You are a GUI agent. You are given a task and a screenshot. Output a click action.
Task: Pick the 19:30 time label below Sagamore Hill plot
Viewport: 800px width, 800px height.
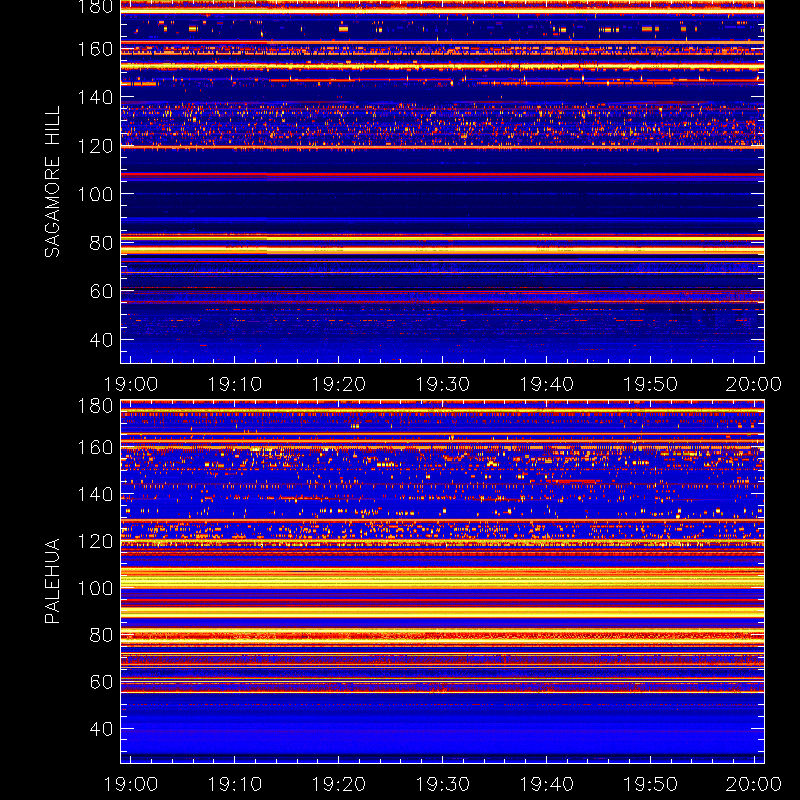(442, 384)
